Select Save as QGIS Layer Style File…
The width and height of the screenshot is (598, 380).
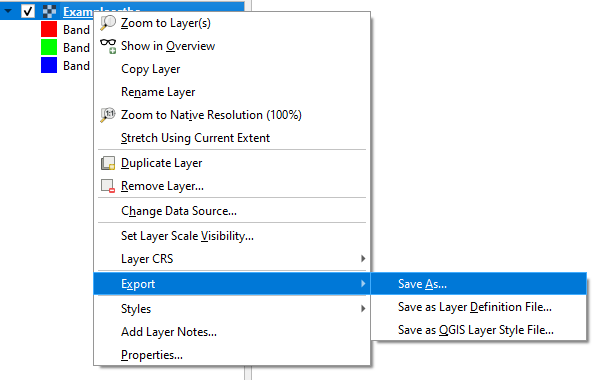click(478, 330)
